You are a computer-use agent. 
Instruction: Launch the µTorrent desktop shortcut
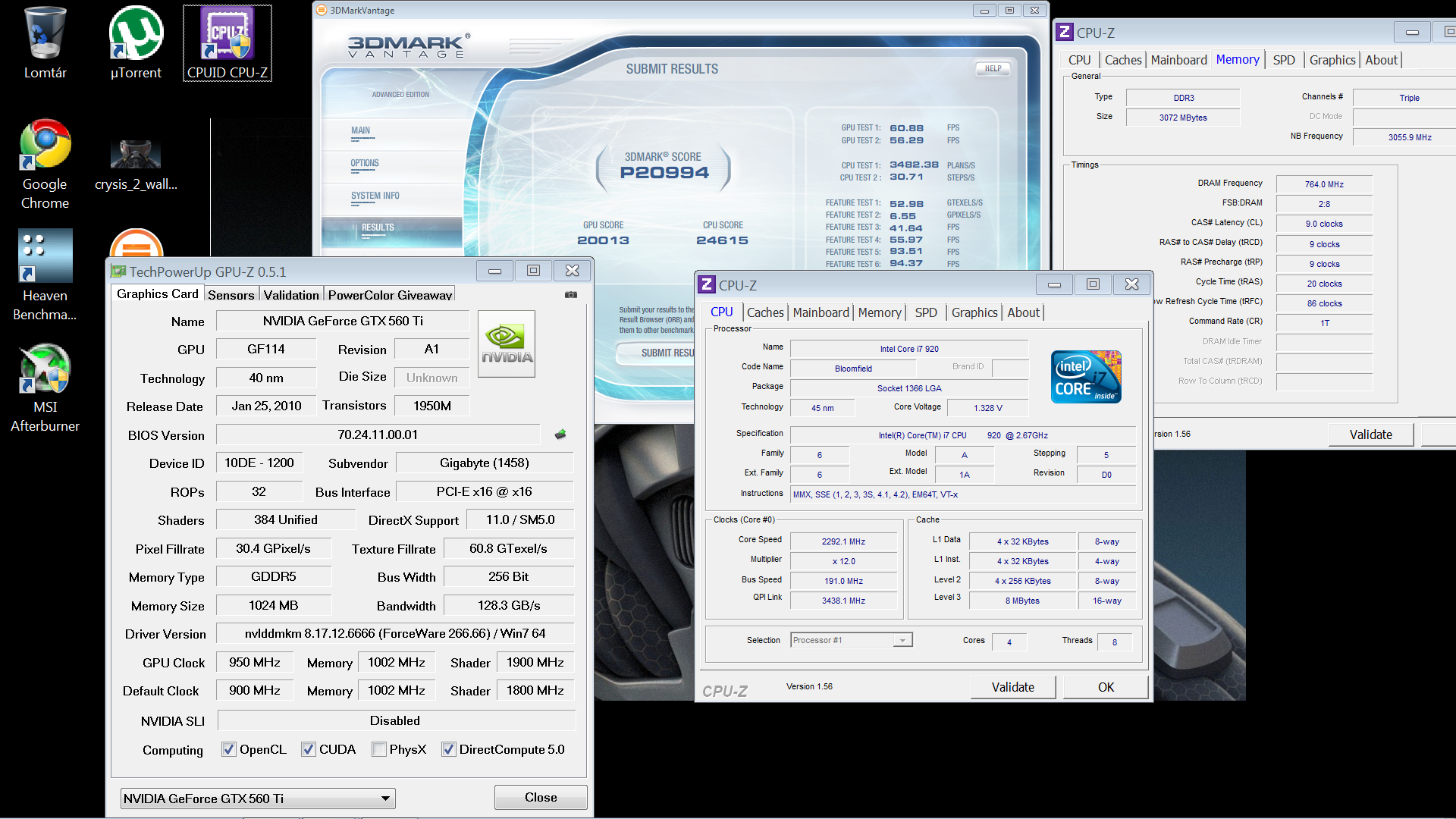[136, 42]
